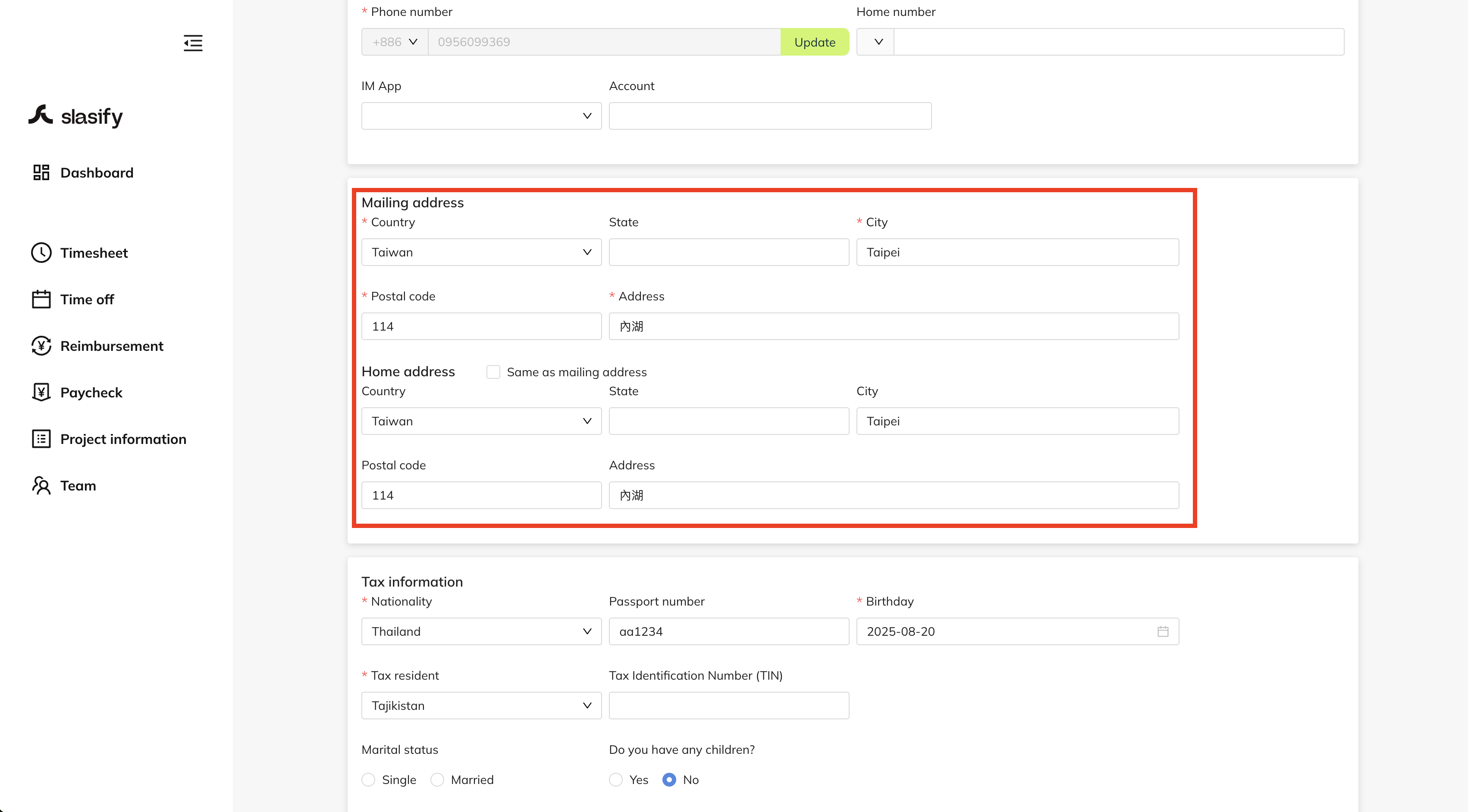Click the Home address Postal code field

coord(482,495)
